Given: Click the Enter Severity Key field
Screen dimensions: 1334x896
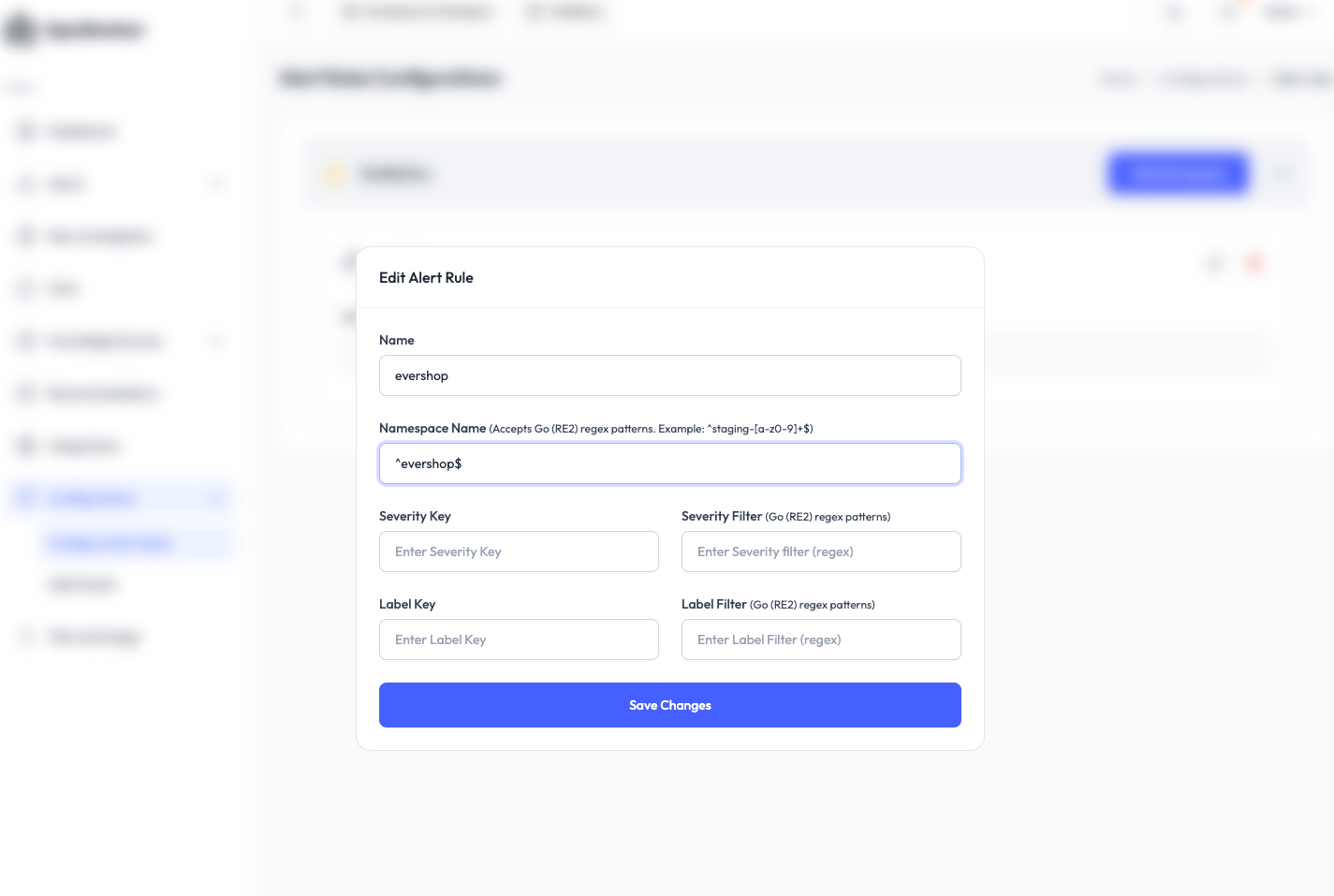Looking at the screenshot, I should point(519,551).
